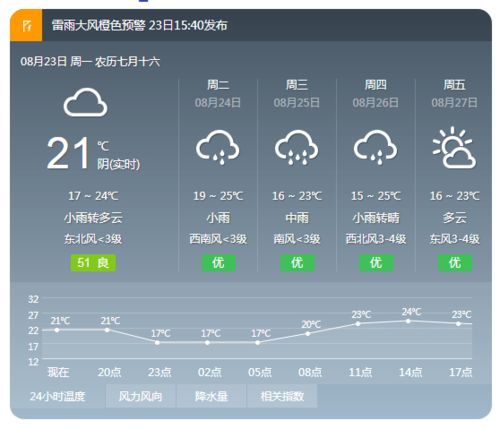Click the 优 badge under 周二
This screenshot has height=429, width=500.
point(218,263)
